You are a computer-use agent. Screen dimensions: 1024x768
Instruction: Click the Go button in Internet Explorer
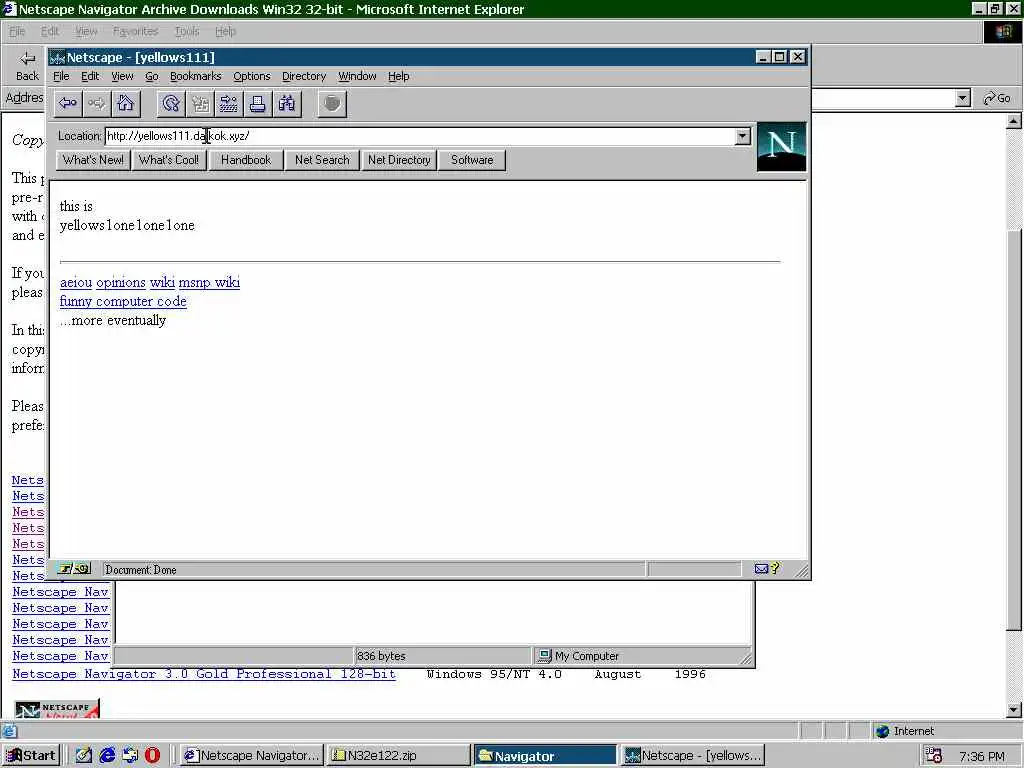[997, 99]
